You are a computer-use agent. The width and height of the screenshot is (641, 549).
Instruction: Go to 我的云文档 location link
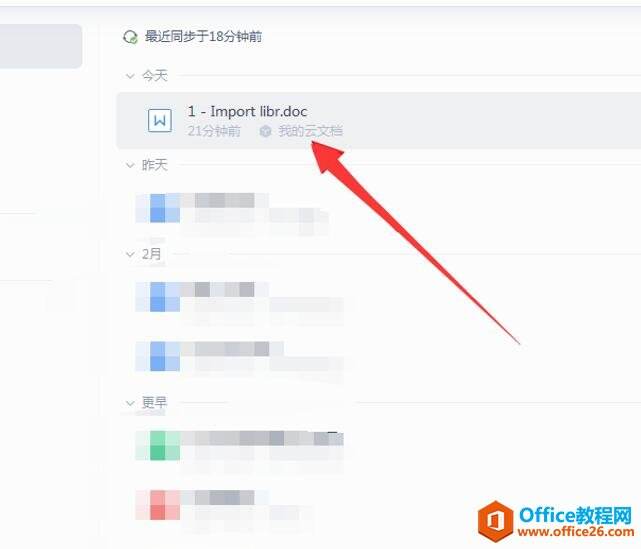(310, 131)
